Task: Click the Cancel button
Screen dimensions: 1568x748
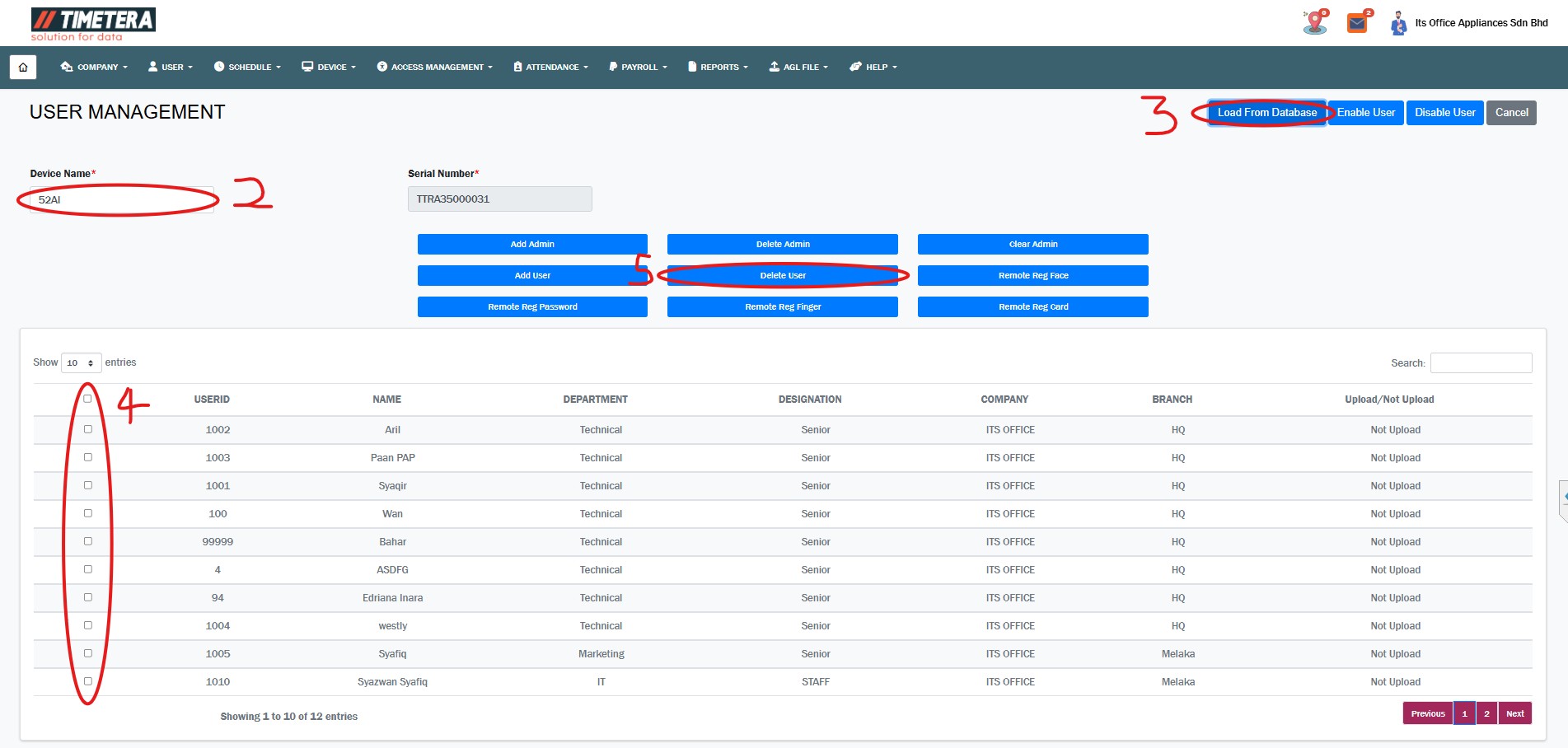Action: 1511,113
